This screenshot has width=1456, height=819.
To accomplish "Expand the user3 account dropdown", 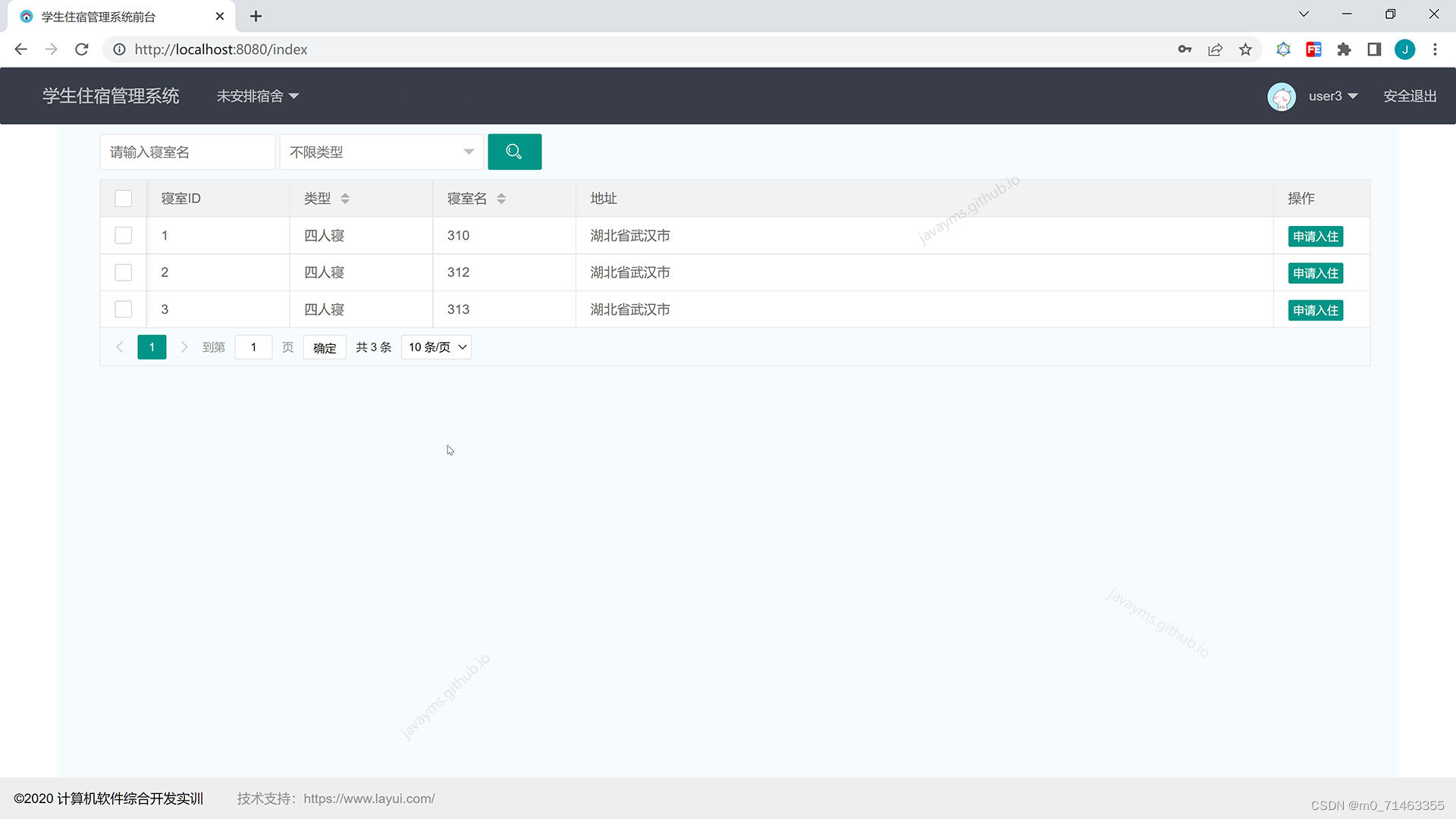I will pyautogui.click(x=1332, y=96).
